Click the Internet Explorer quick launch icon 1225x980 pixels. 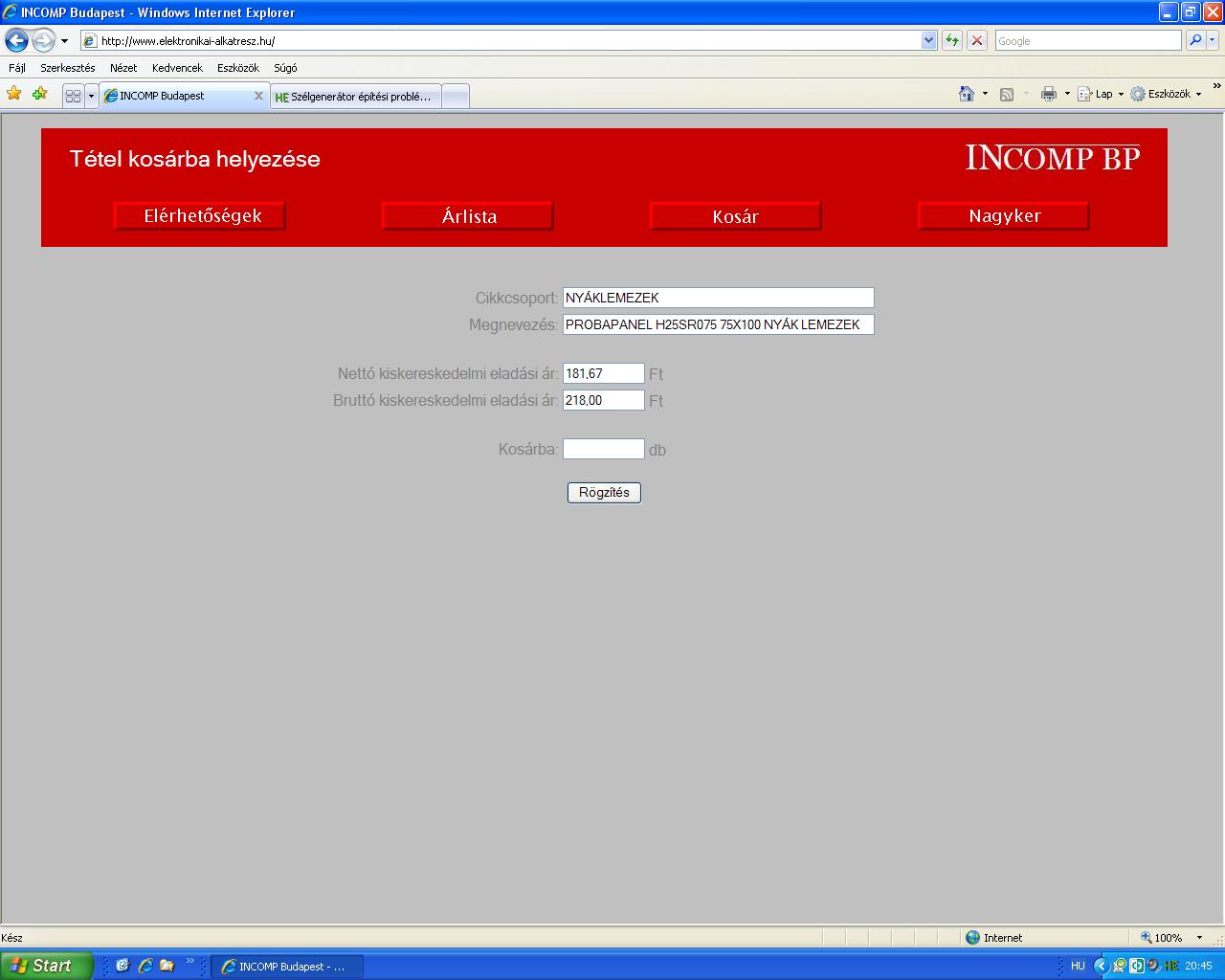145,966
